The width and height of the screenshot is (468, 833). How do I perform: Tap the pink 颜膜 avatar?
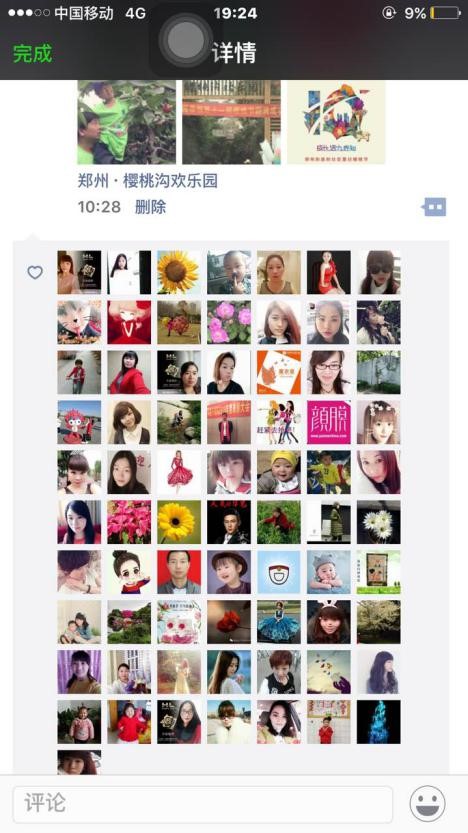point(329,422)
